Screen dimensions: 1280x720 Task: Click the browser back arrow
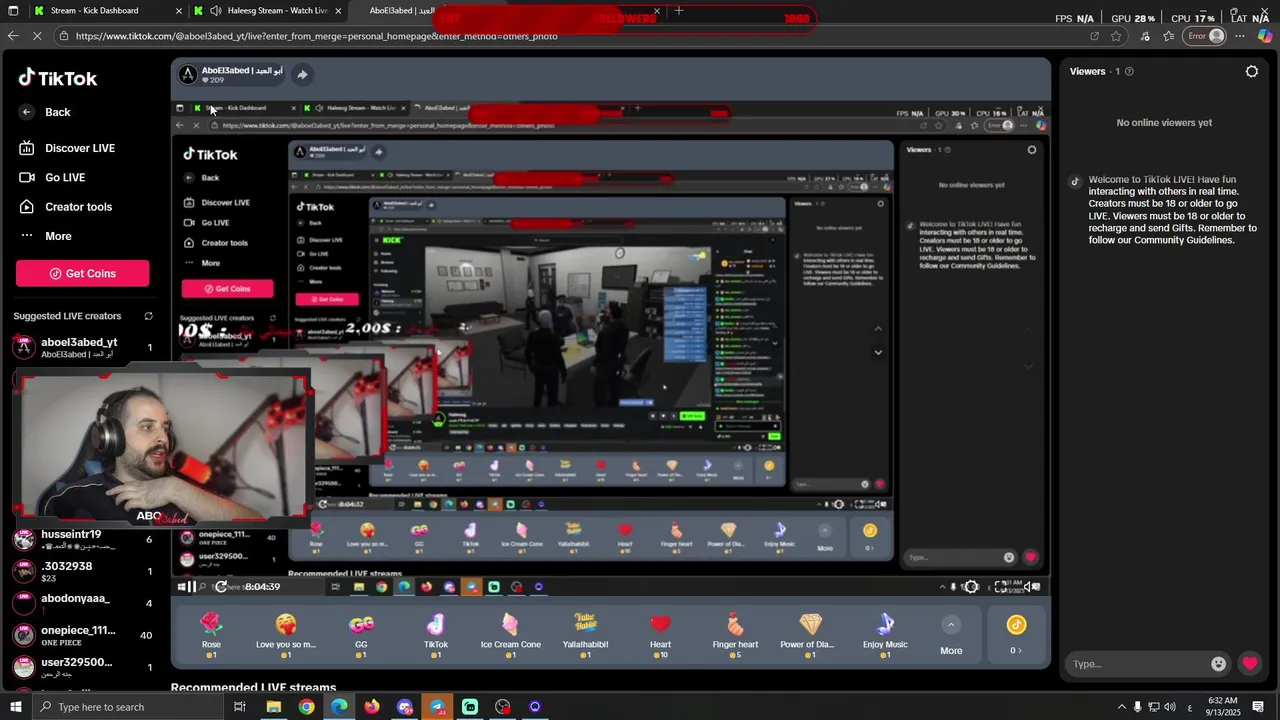[13, 36]
